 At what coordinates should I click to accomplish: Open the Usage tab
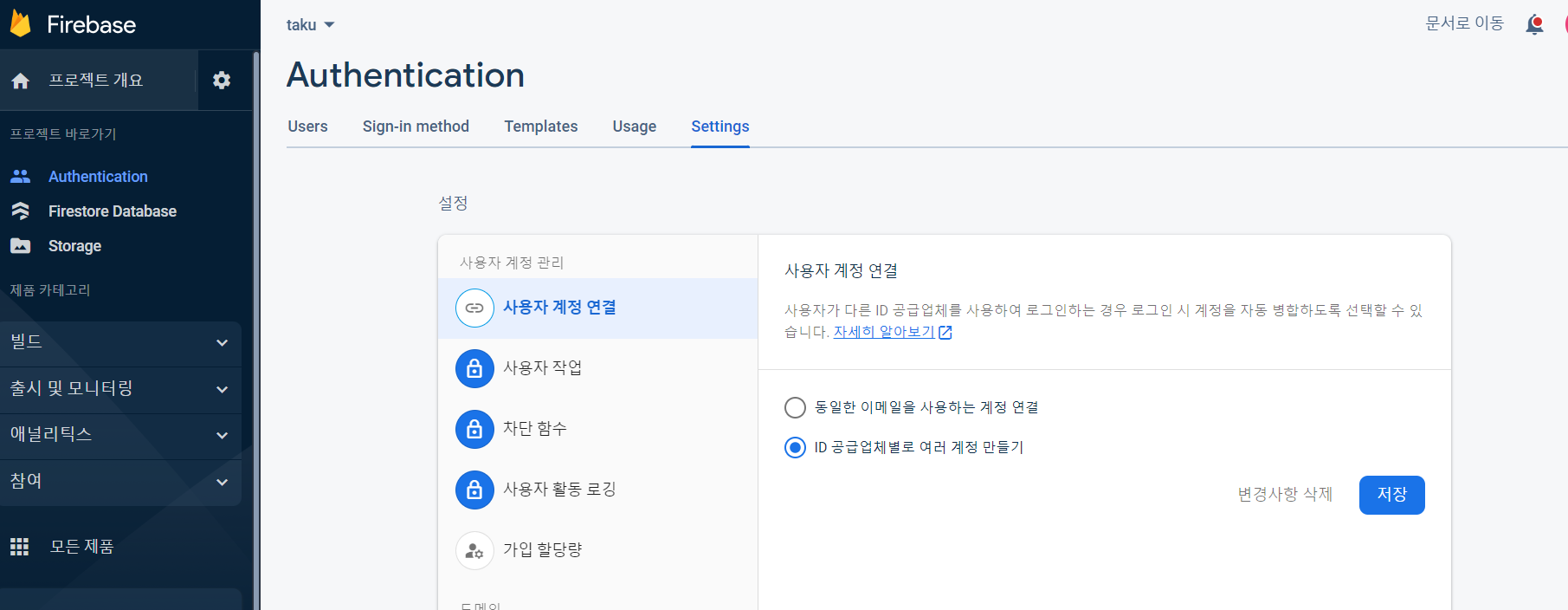pos(635,127)
